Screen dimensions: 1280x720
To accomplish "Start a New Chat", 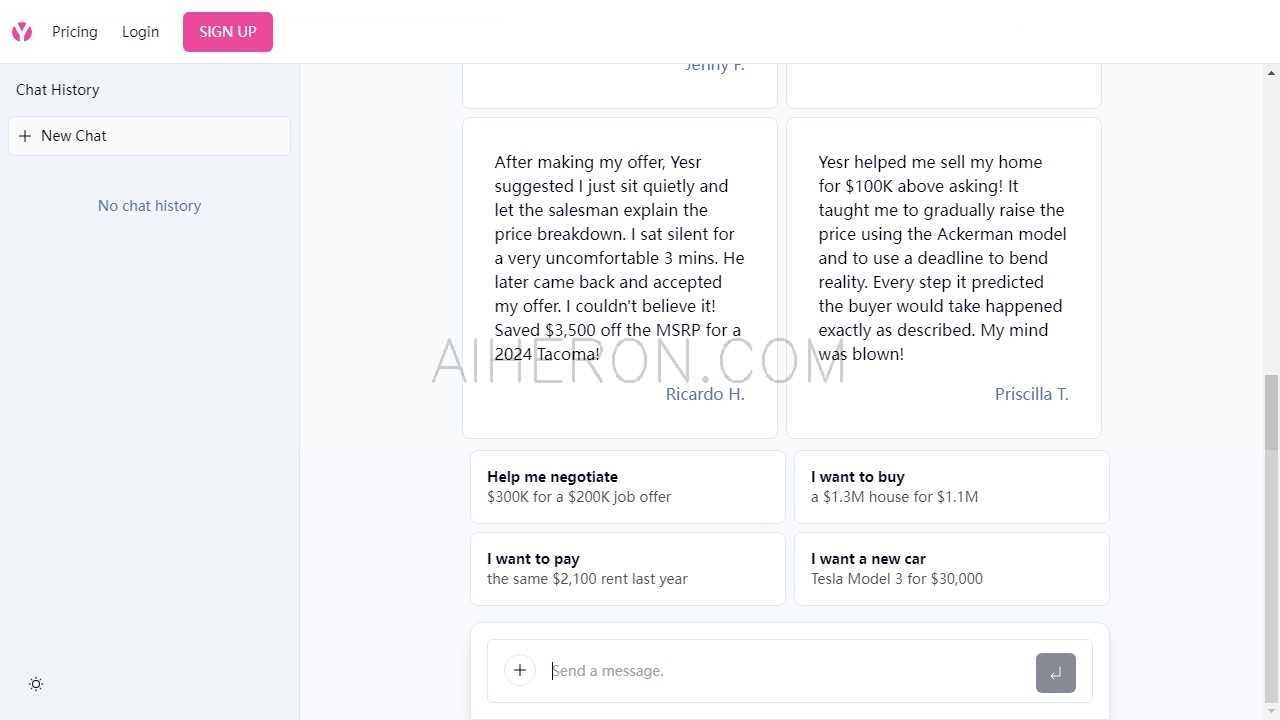I will [149, 135].
